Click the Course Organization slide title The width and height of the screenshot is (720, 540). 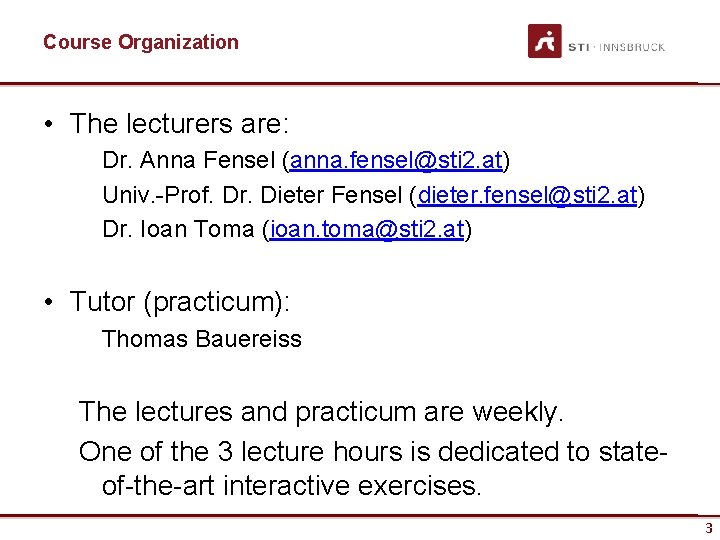141,42
